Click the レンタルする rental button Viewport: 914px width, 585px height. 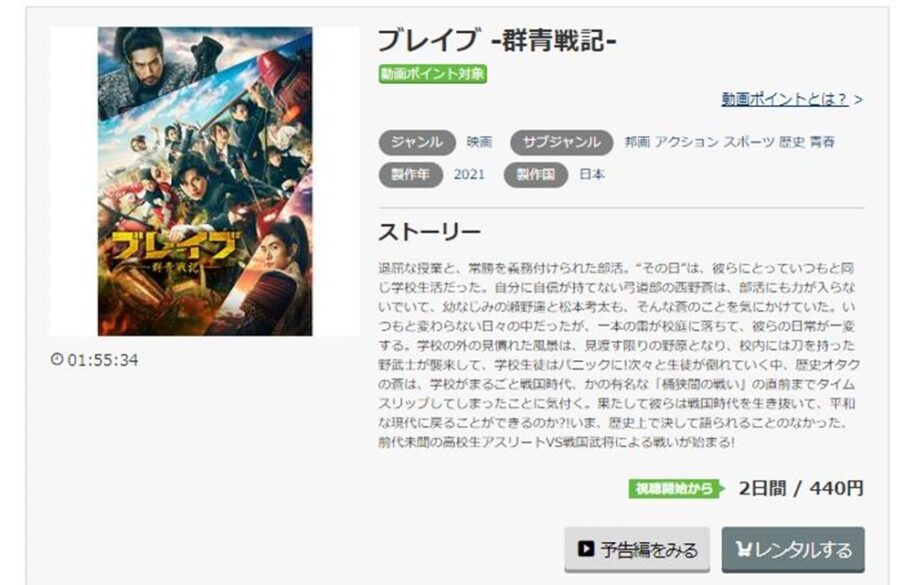tap(793, 549)
